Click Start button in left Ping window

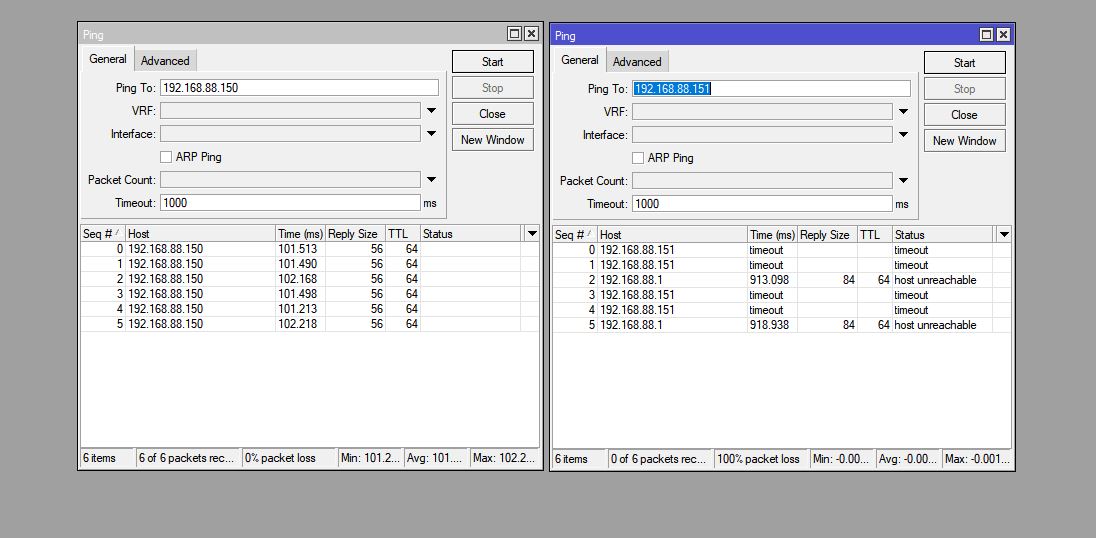492,61
